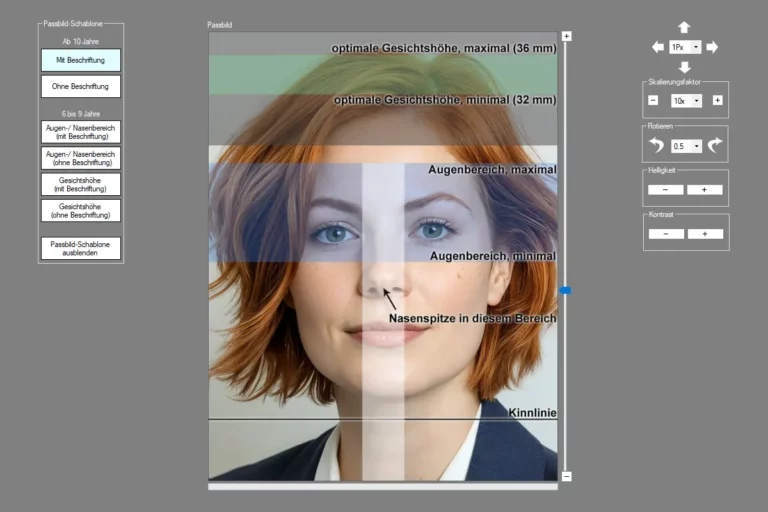Move the image up with the up arrow

pyautogui.click(x=684, y=27)
